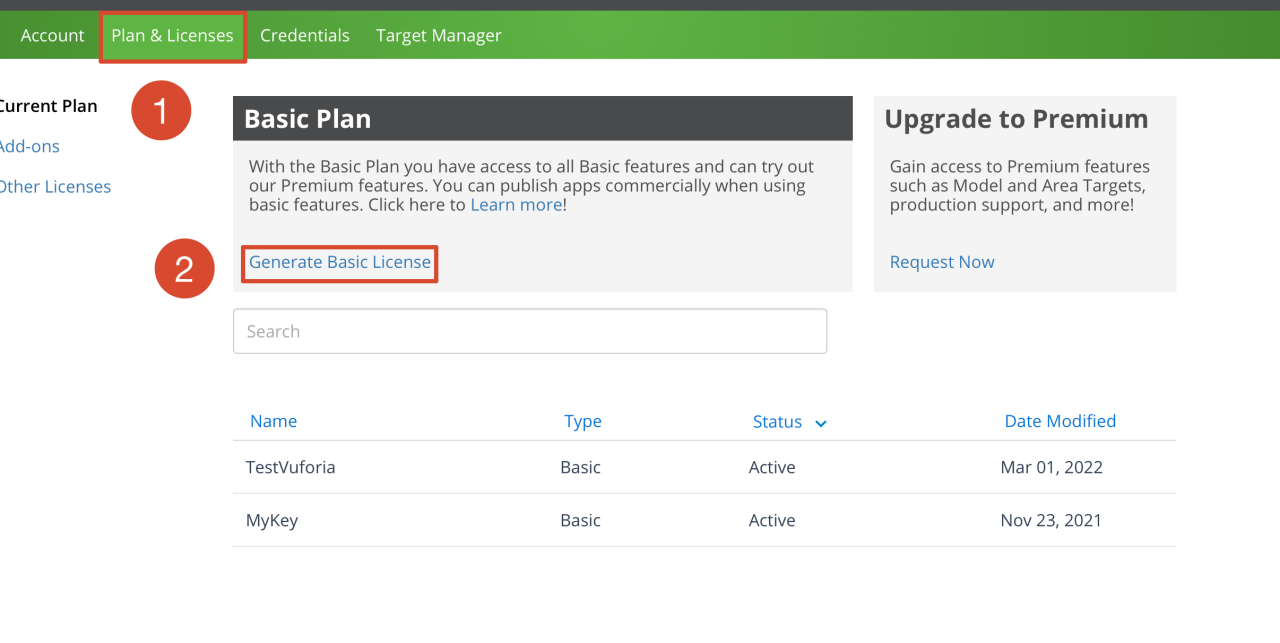Open the TestVuforia license

click(x=291, y=467)
